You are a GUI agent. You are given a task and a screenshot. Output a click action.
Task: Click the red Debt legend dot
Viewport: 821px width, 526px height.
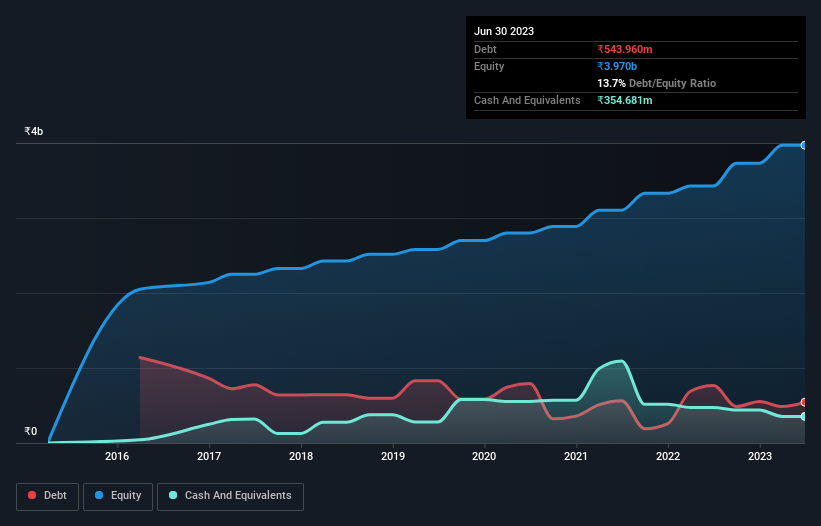point(32,495)
